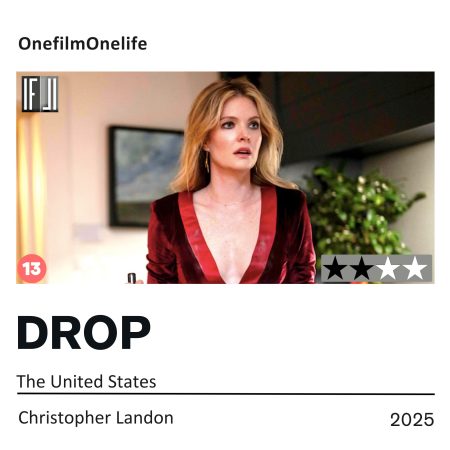Click the small bottle at the bottom of still

click(132, 278)
